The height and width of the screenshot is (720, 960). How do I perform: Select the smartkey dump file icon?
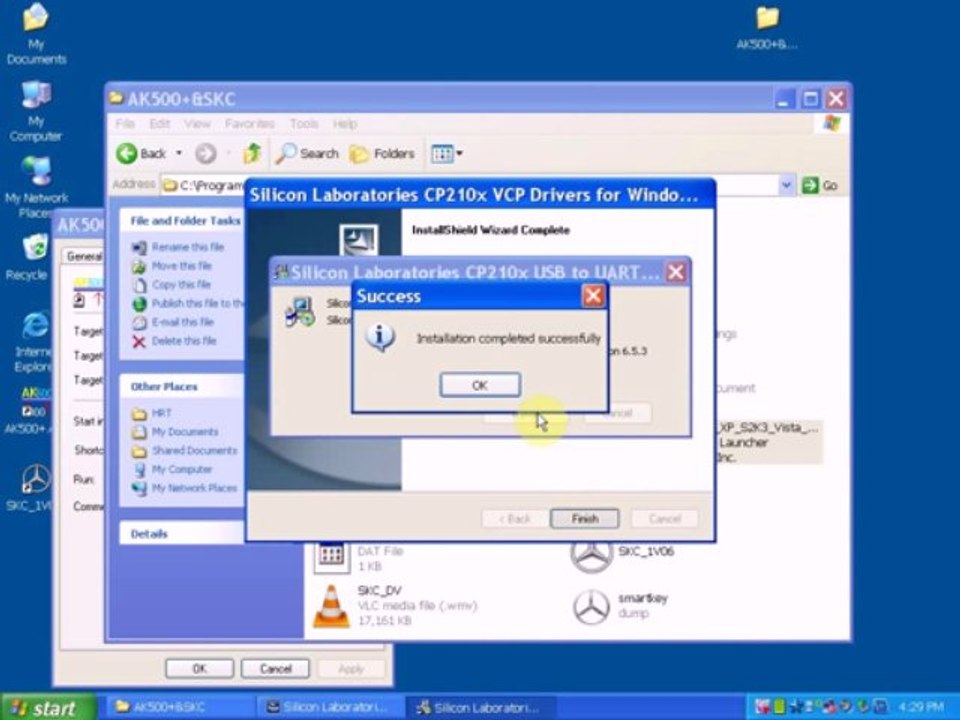591,606
